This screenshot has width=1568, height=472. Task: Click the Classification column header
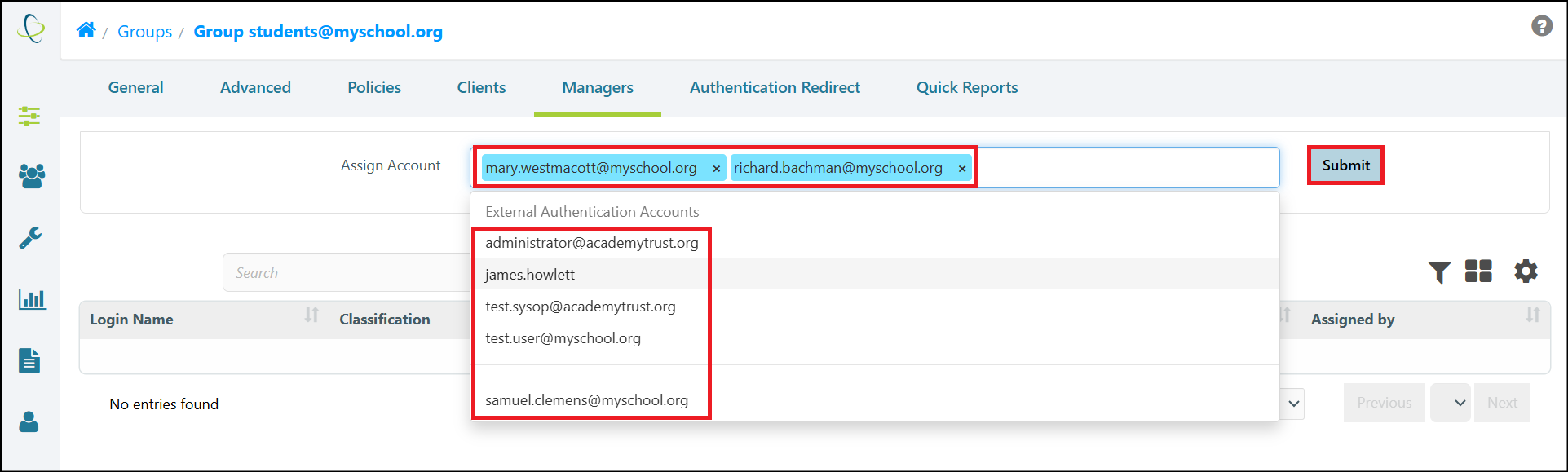click(385, 320)
